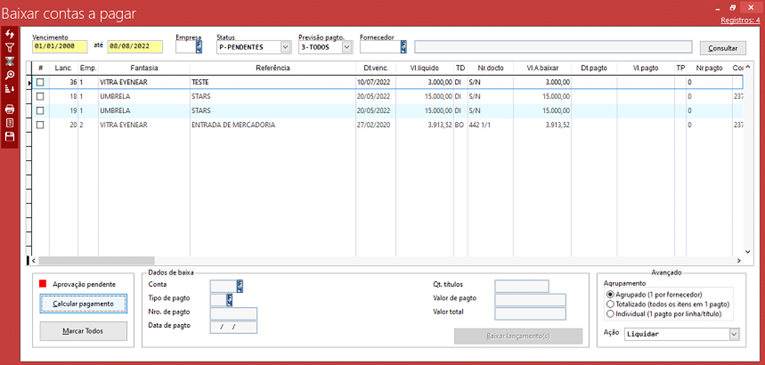
Task: Choose Individual (1 pagto por linha/título)
Action: point(609,314)
